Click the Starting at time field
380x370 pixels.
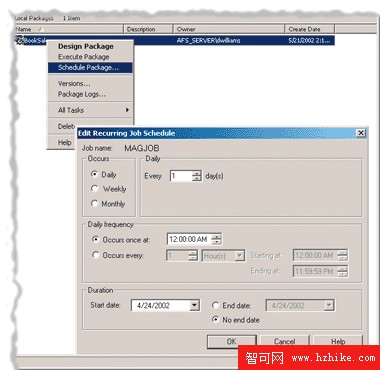315,255
